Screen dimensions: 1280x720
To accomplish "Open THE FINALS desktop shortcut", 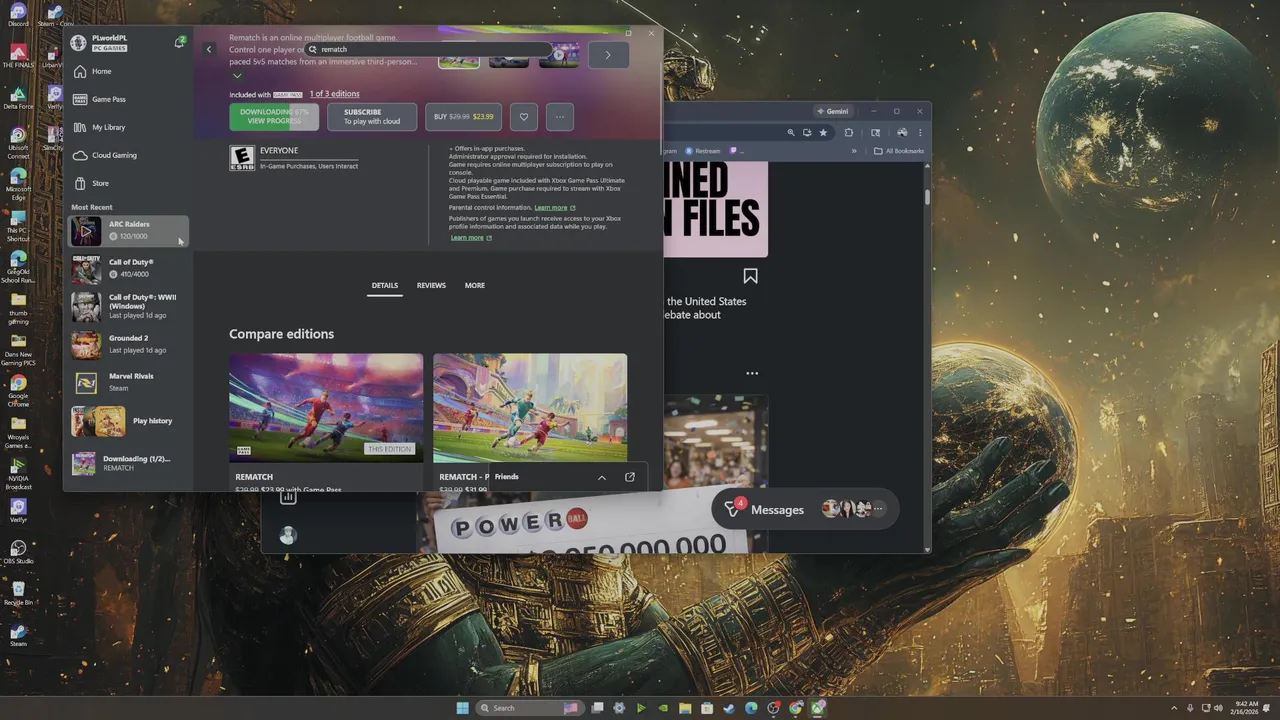I will (x=18, y=56).
